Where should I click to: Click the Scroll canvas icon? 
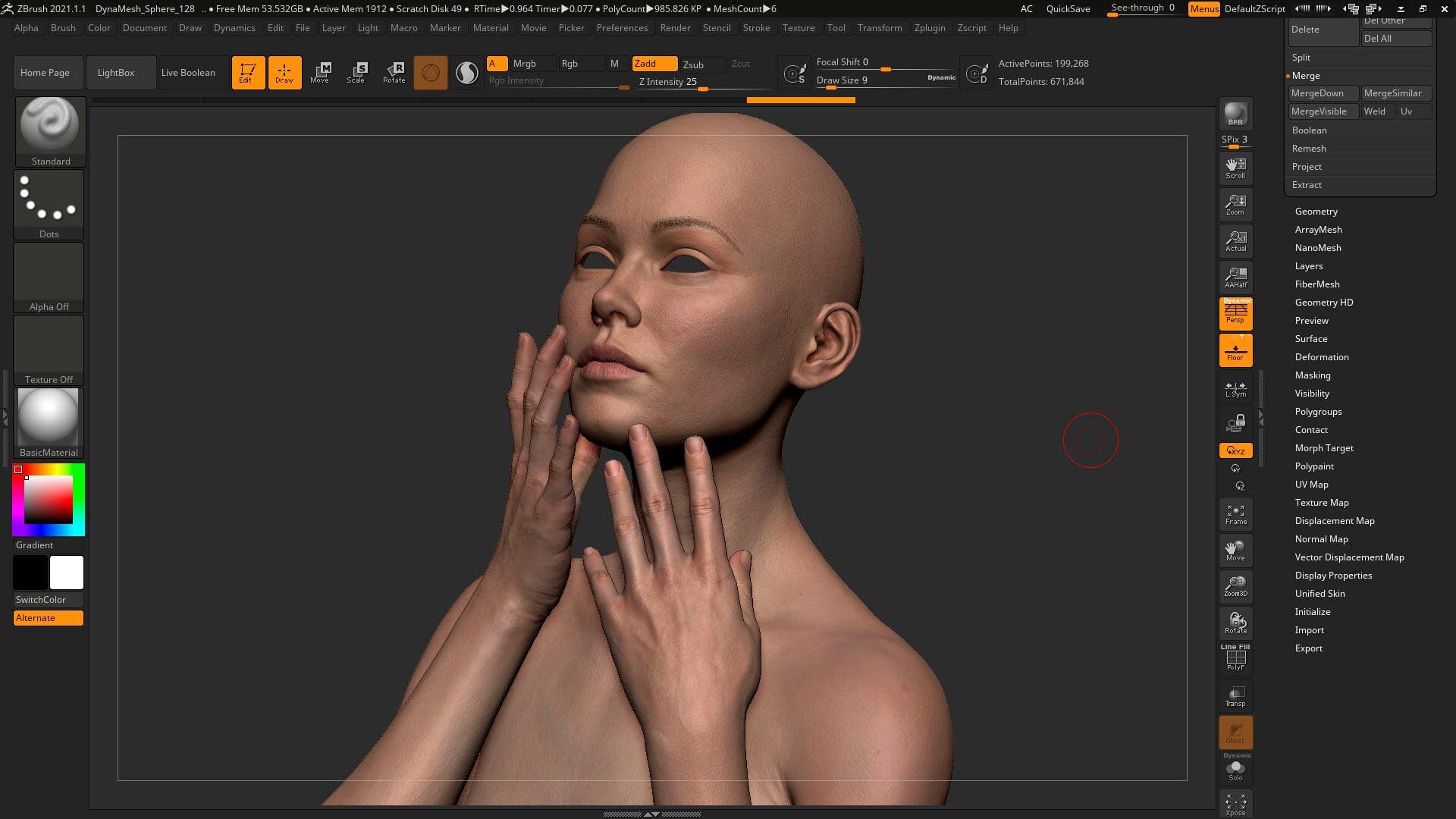(1235, 168)
